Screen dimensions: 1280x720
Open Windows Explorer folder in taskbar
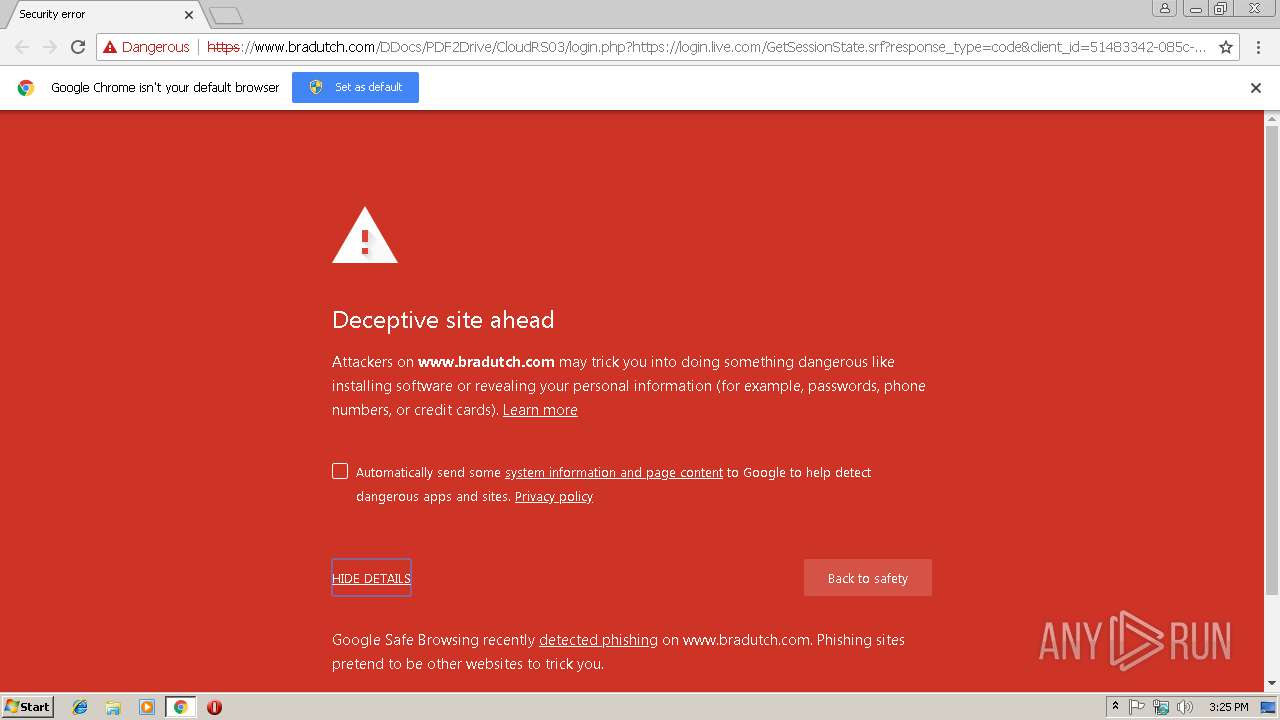point(113,707)
